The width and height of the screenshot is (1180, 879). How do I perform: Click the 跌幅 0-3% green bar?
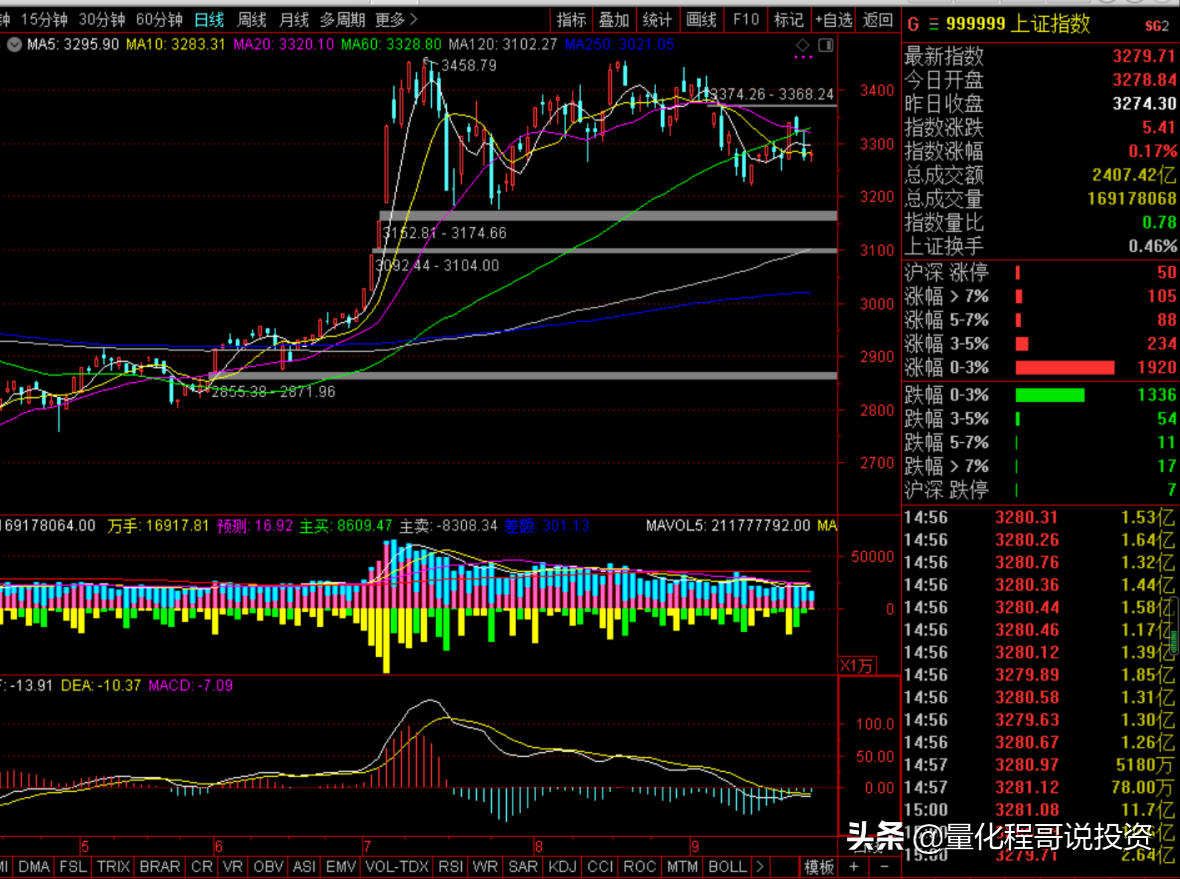[x=1050, y=395]
